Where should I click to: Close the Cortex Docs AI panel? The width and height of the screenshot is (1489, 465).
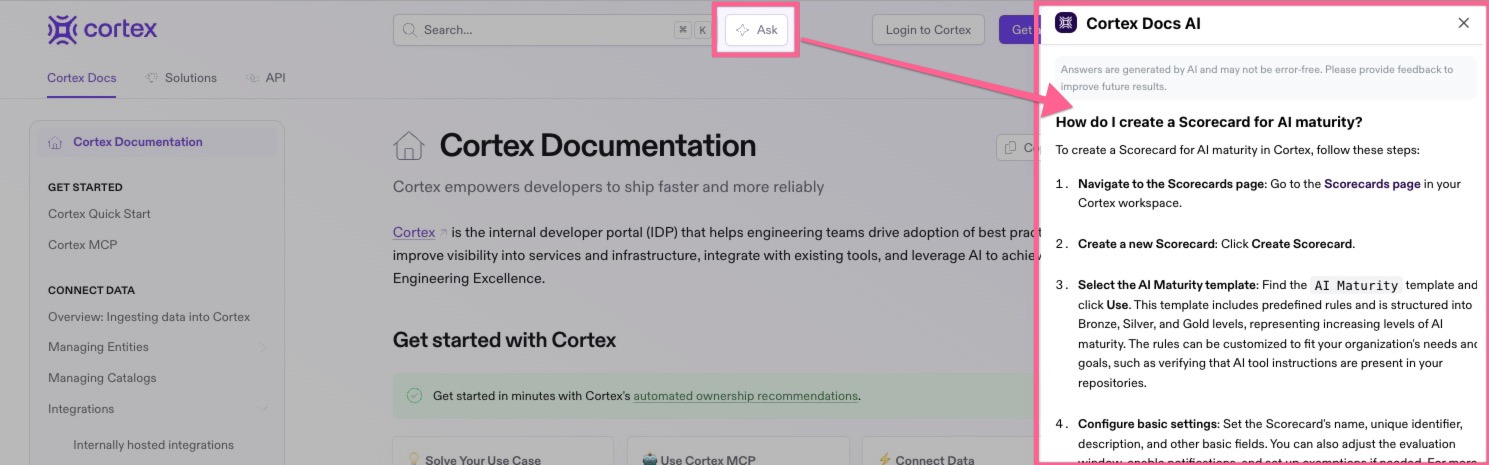(1464, 23)
